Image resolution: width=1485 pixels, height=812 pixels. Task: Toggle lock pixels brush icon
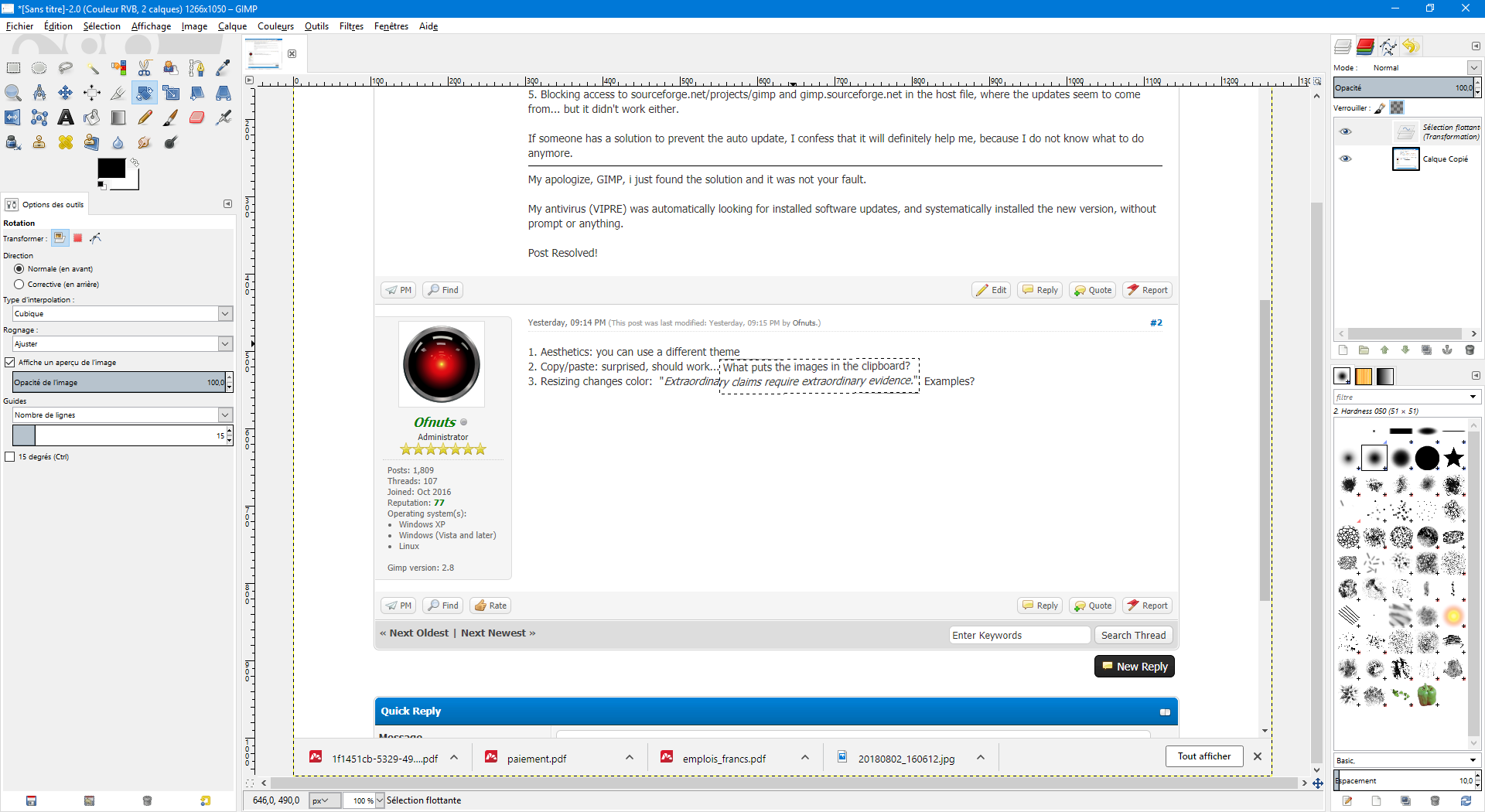(1380, 108)
